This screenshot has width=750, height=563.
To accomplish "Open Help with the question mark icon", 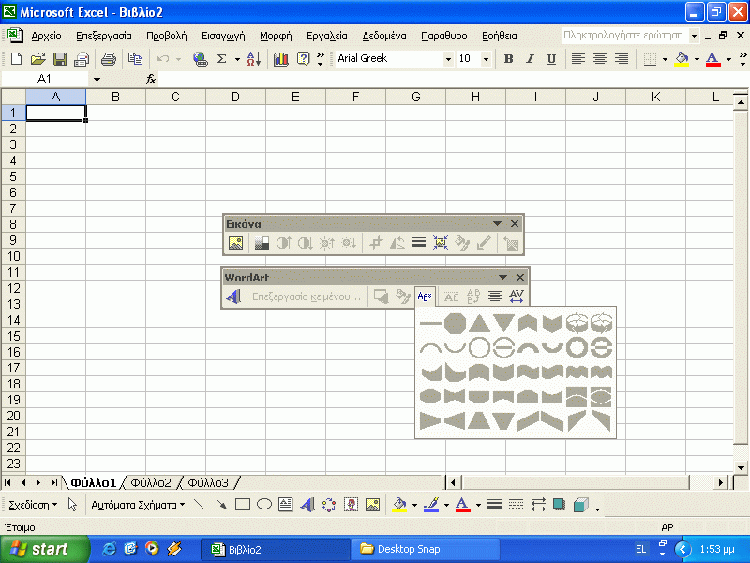I will click(x=303, y=59).
